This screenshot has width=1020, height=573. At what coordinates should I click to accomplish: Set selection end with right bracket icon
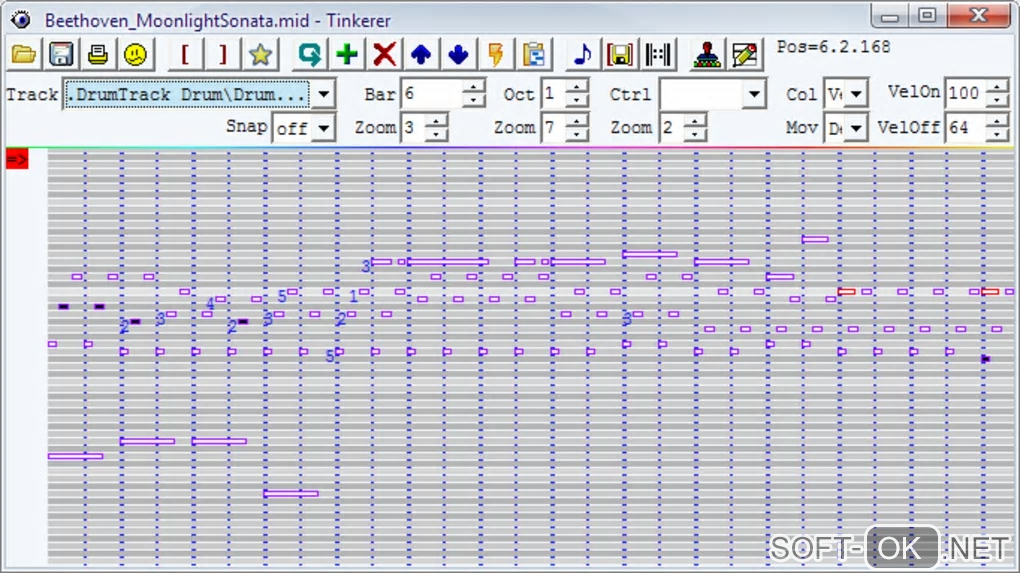(x=222, y=55)
